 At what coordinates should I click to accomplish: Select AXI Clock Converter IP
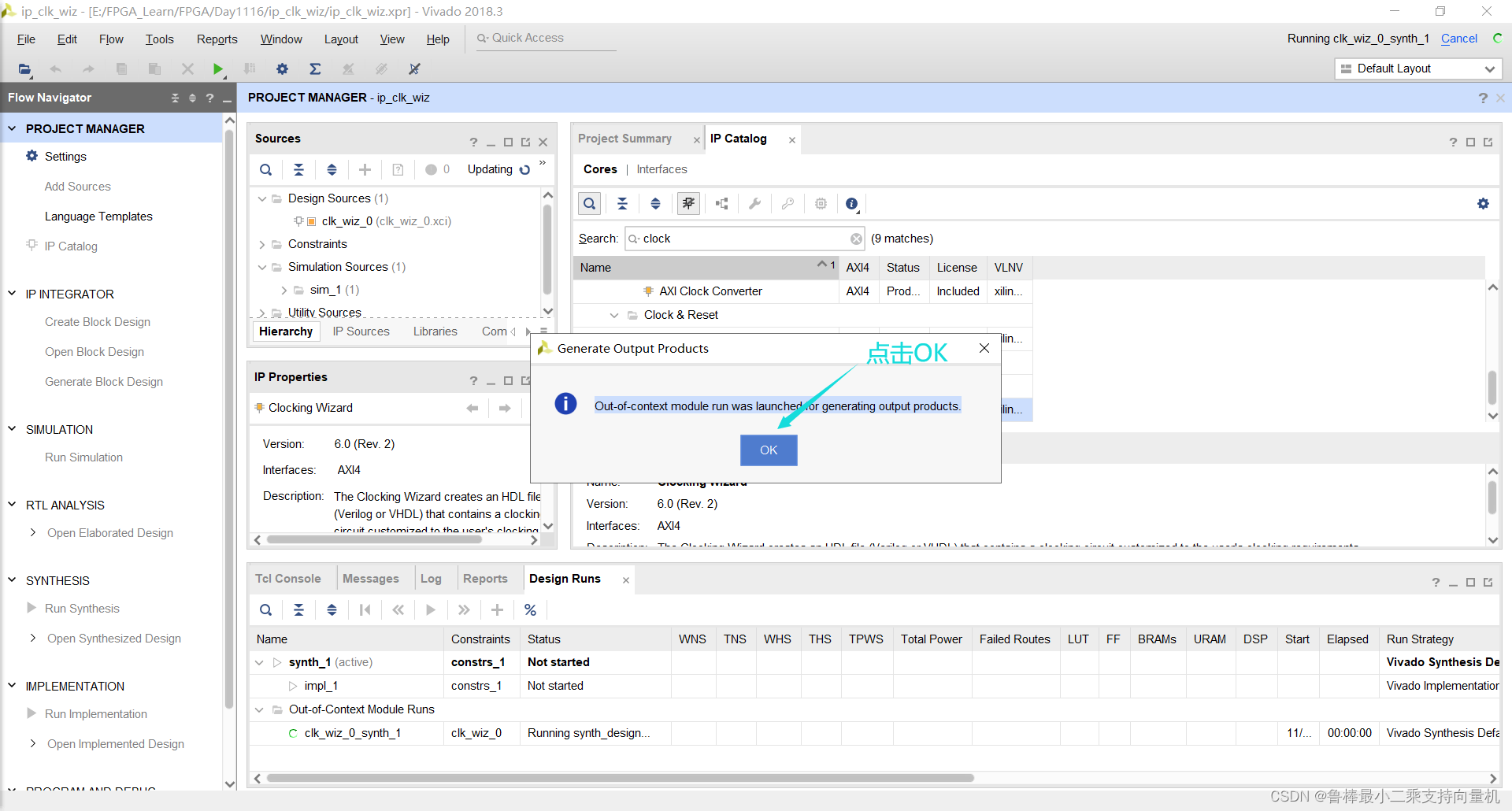710,291
